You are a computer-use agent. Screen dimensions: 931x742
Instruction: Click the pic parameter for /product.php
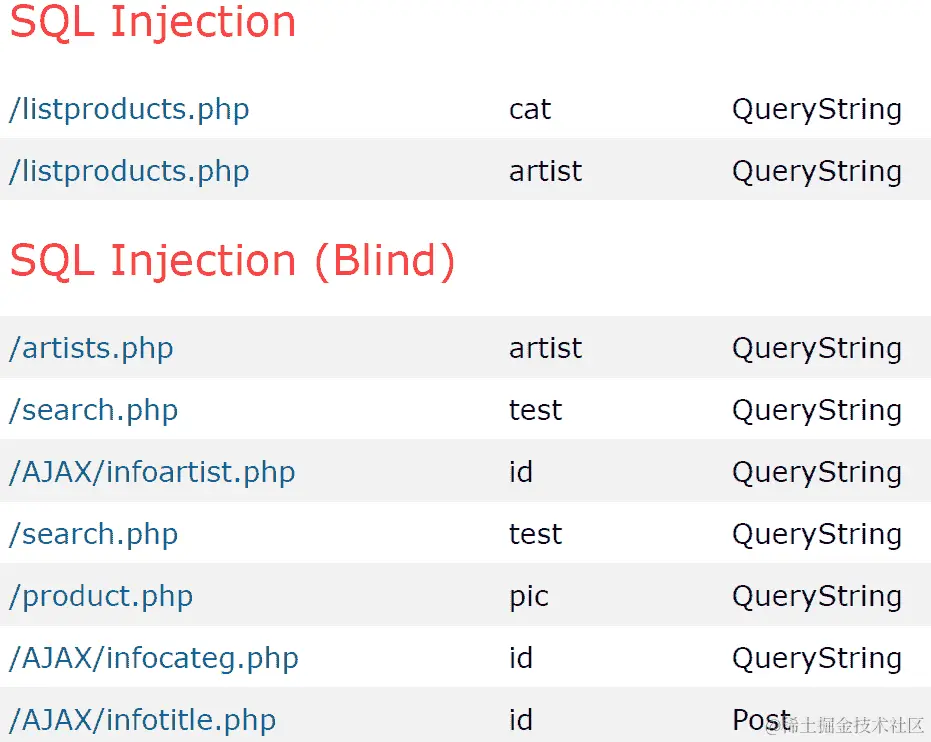tap(529, 596)
